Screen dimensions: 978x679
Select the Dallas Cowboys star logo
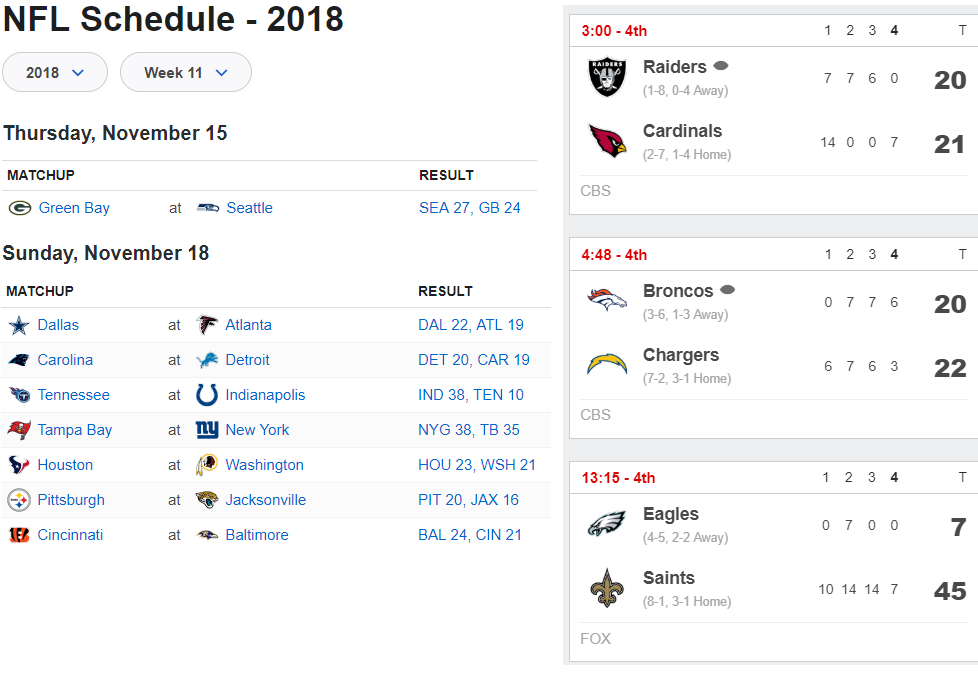point(19,325)
